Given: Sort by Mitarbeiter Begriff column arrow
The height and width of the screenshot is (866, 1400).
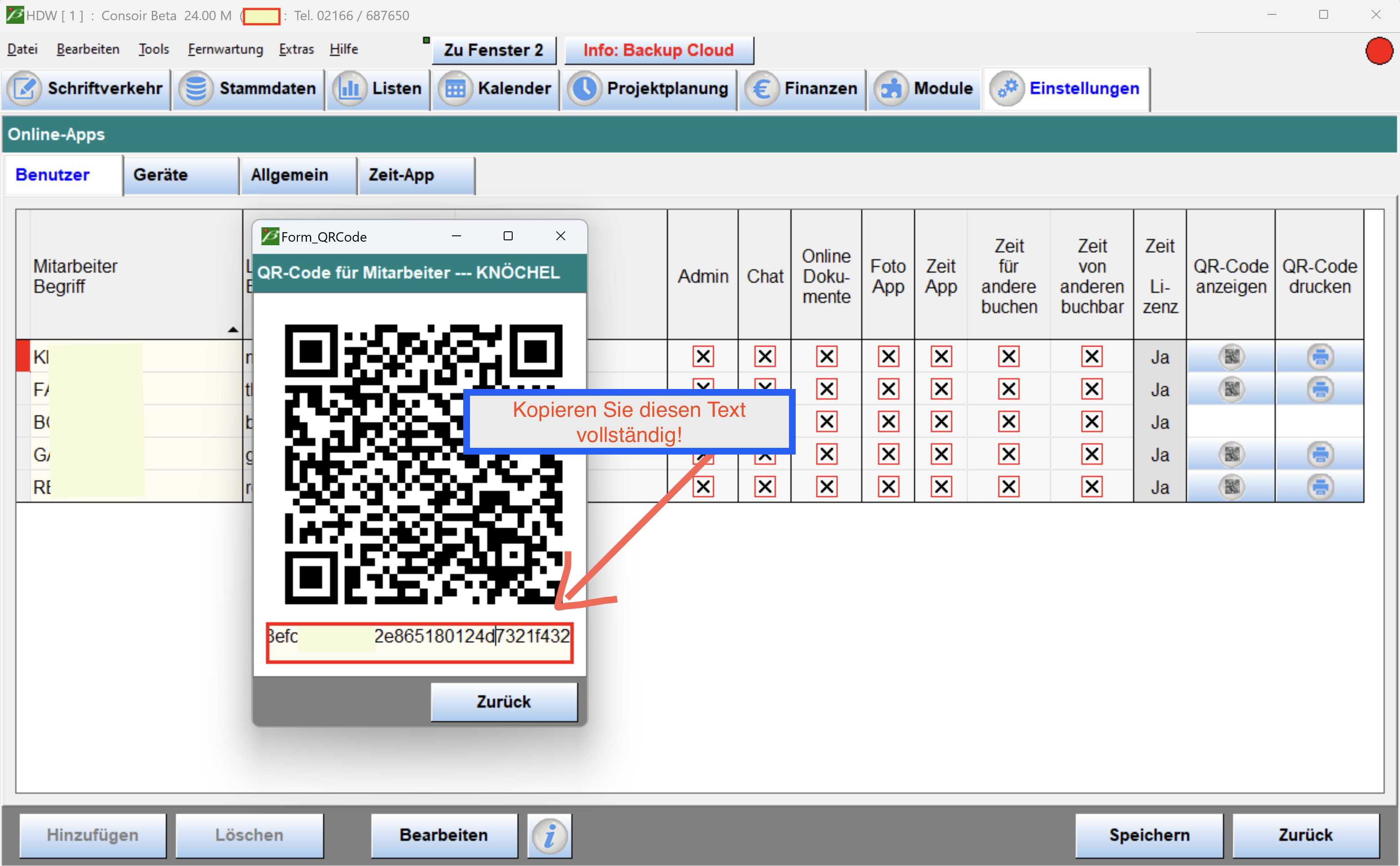Looking at the screenshot, I should click(233, 329).
